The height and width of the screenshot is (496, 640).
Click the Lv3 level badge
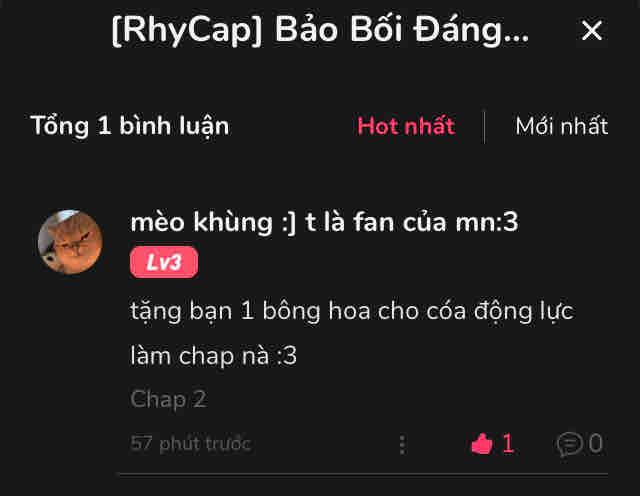coord(164,262)
